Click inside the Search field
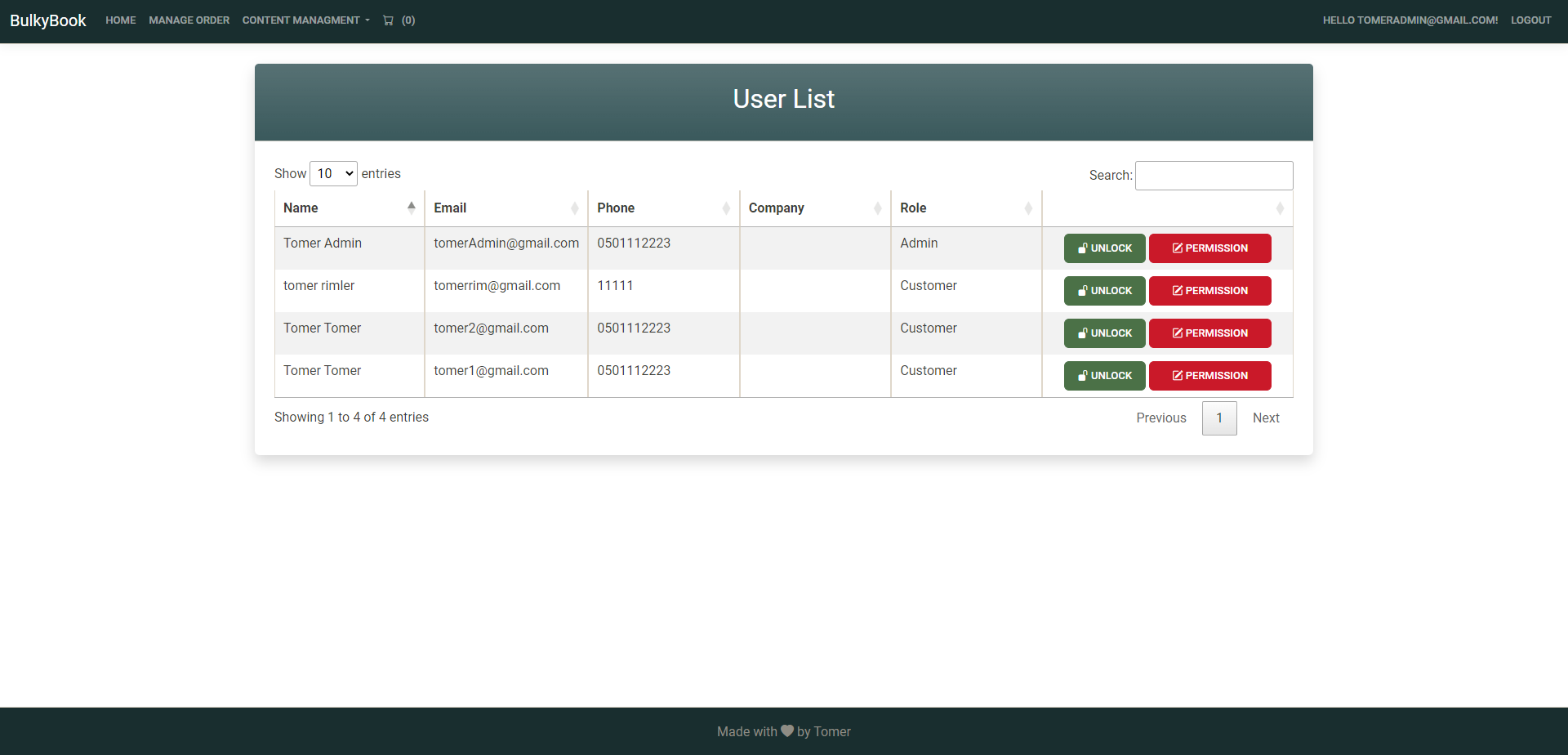Image resolution: width=1568 pixels, height=755 pixels. (1214, 175)
